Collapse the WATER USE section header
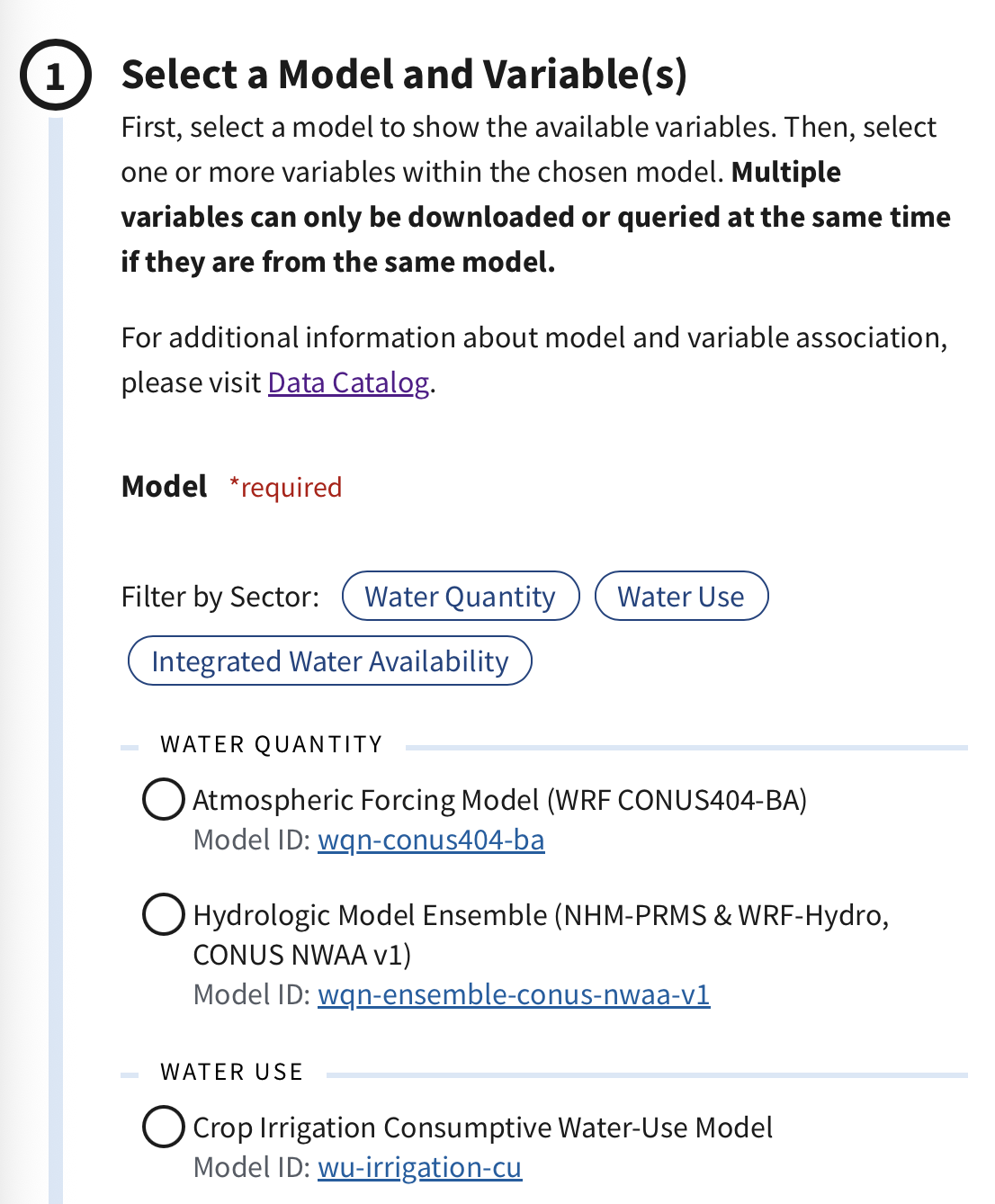995x1204 pixels. click(x=230, y=1072)
